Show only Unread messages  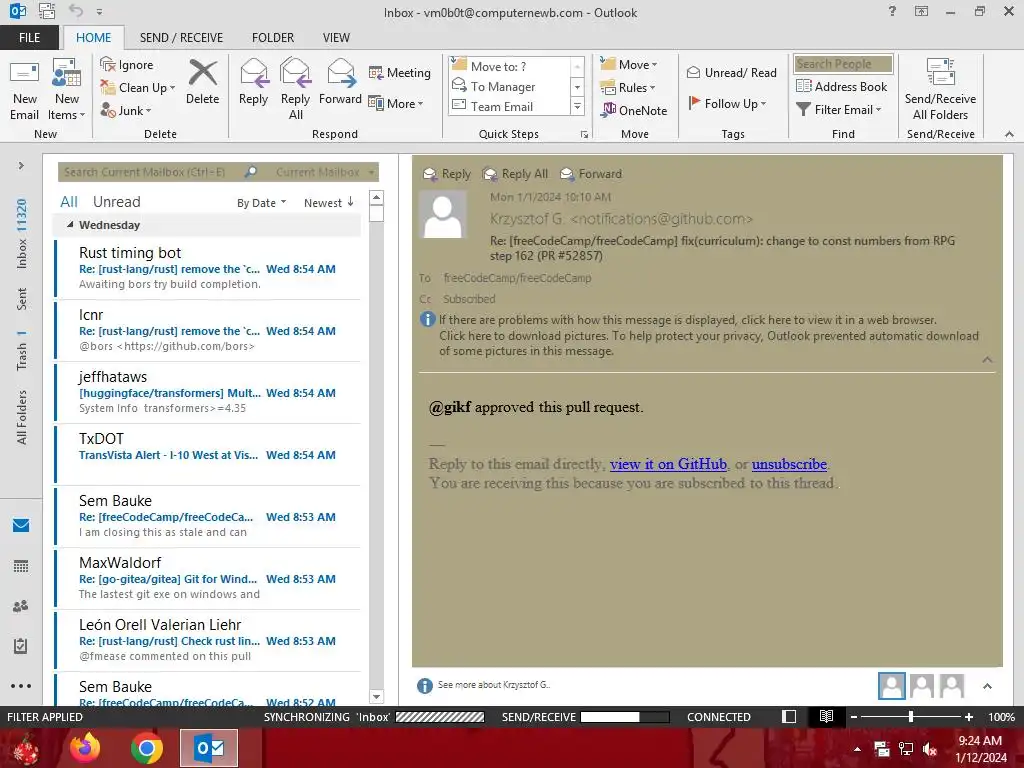[x=116, y=202]
